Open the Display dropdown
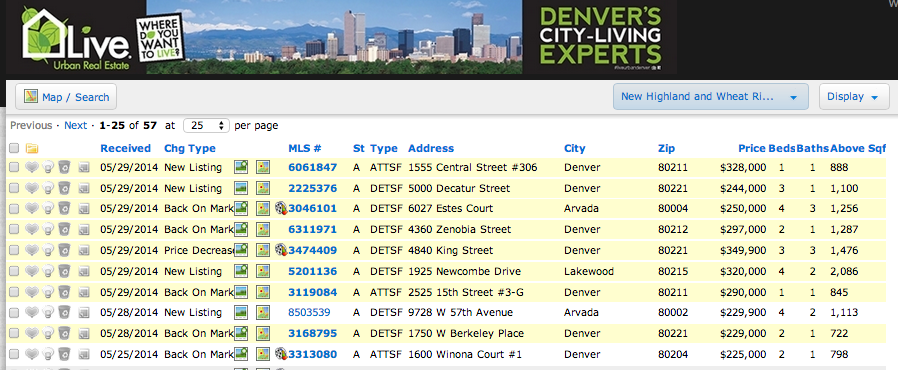Image resolution: width=898 pixels, height=370 pixels. 853,97
